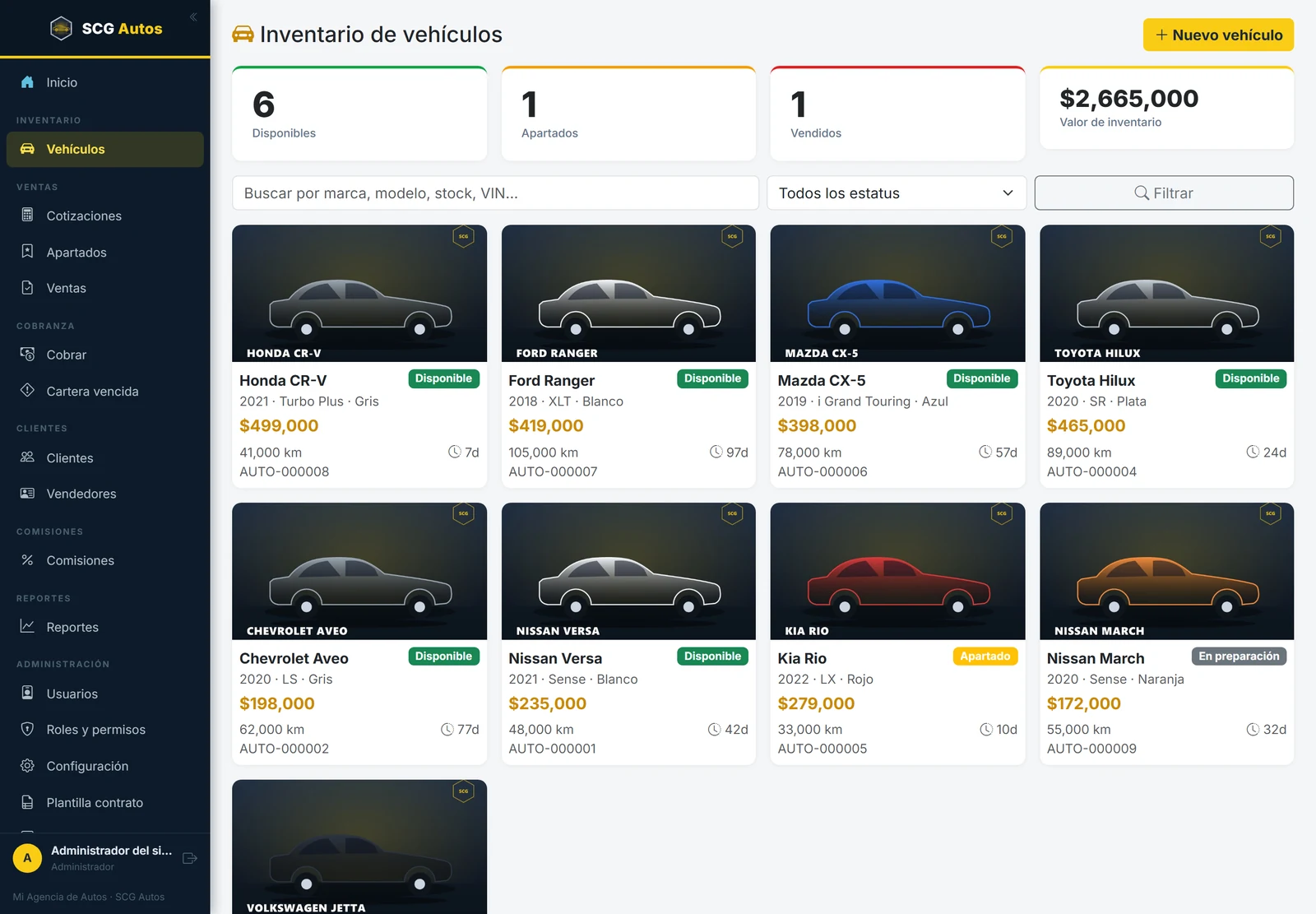Open the Todos los estatus dropdown

[x=897, y=193]
